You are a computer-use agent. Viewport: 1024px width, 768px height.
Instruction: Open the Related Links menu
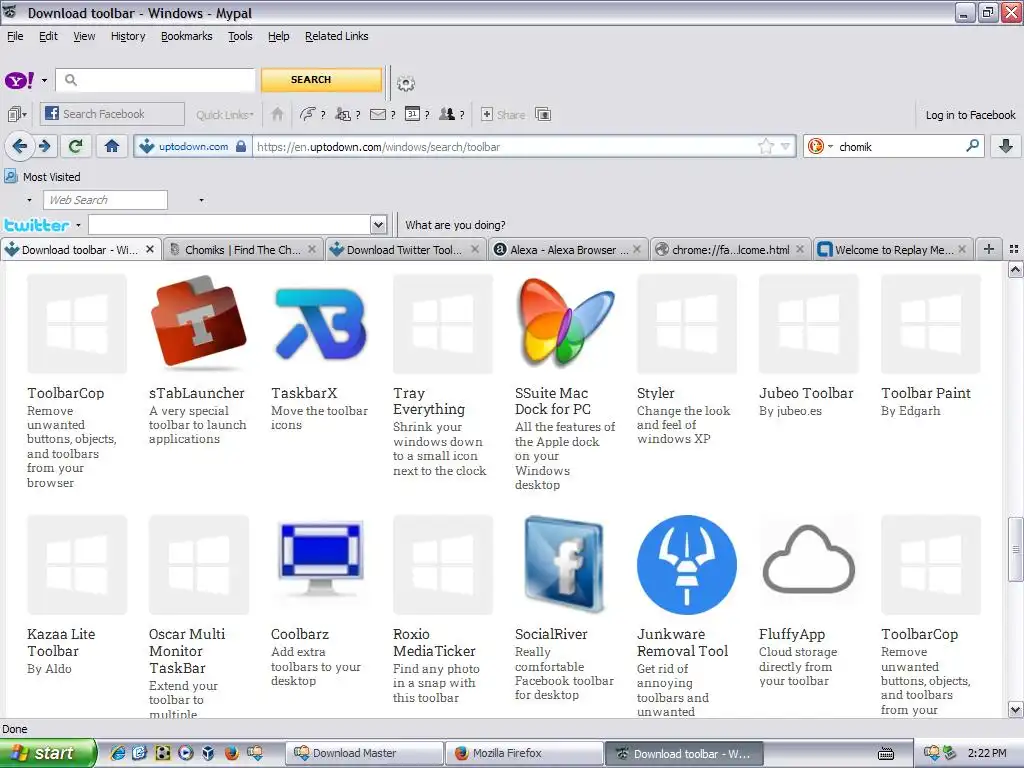(x=336, y=37)
